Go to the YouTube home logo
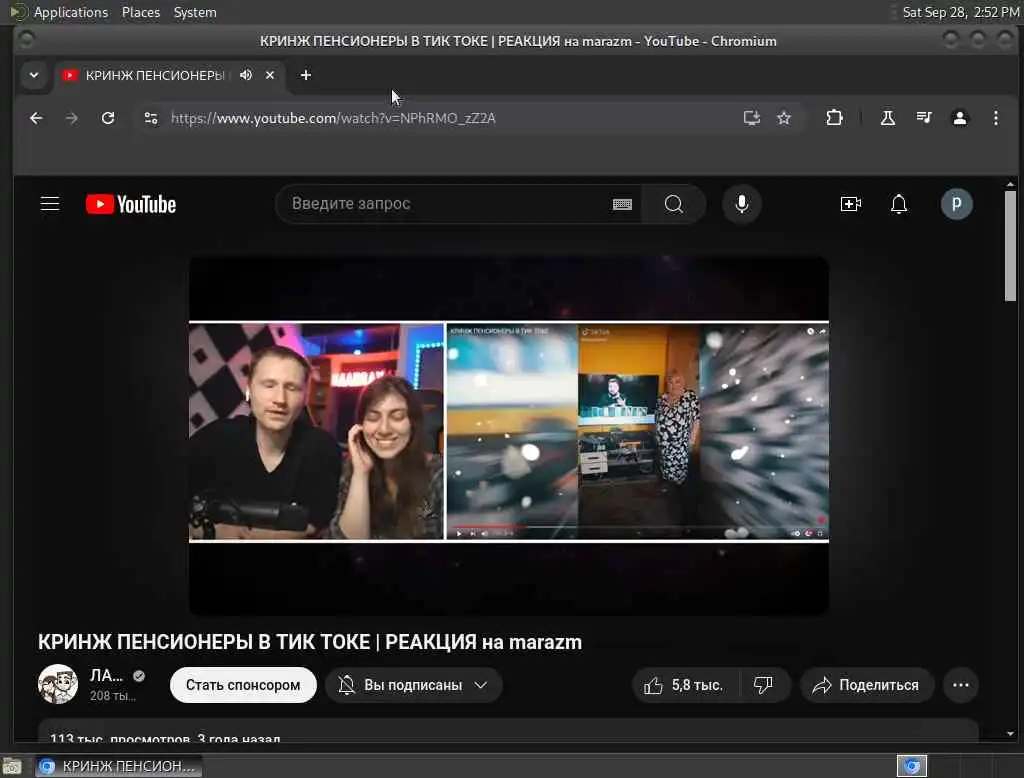The image size is (1024, 778). [131, 204]
